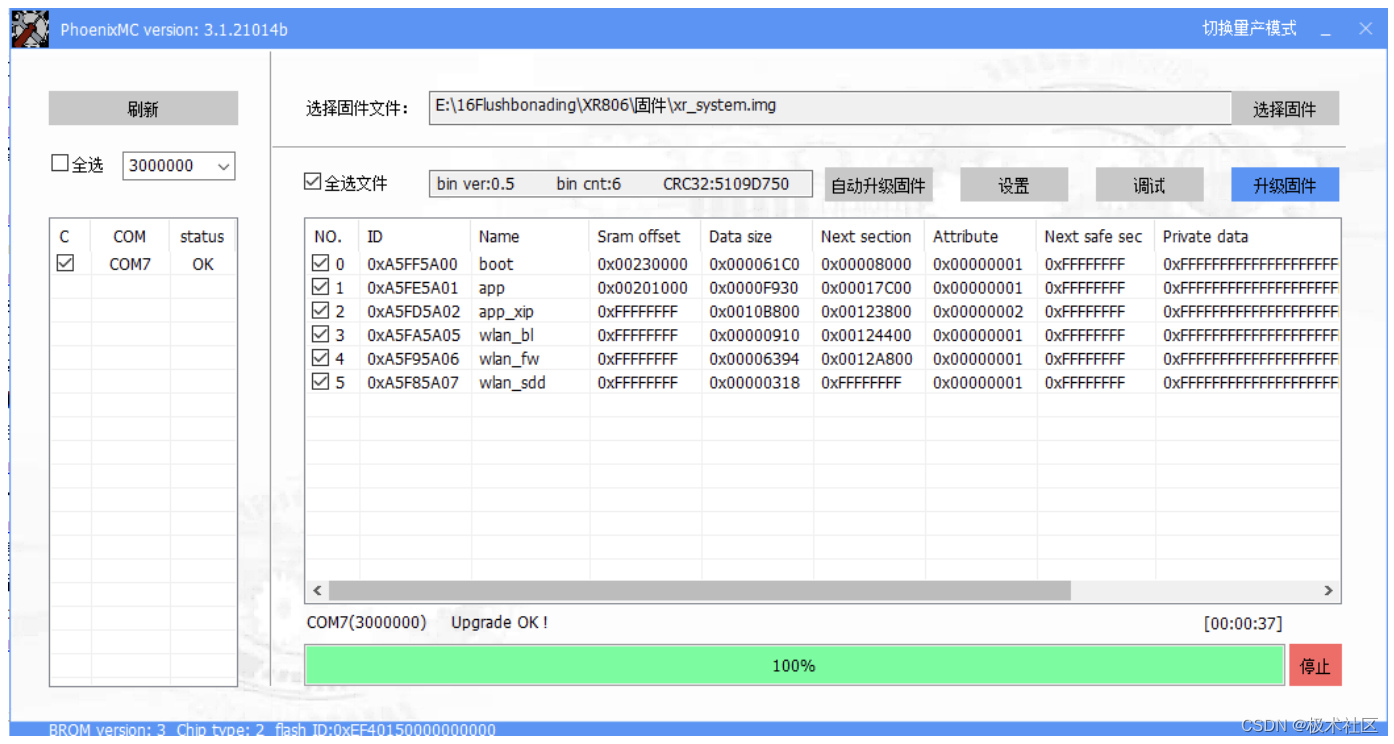Click the green 100% progress bar
Image resolution: width=1394 pixels, height=744 pixels.
coord(794,665)
